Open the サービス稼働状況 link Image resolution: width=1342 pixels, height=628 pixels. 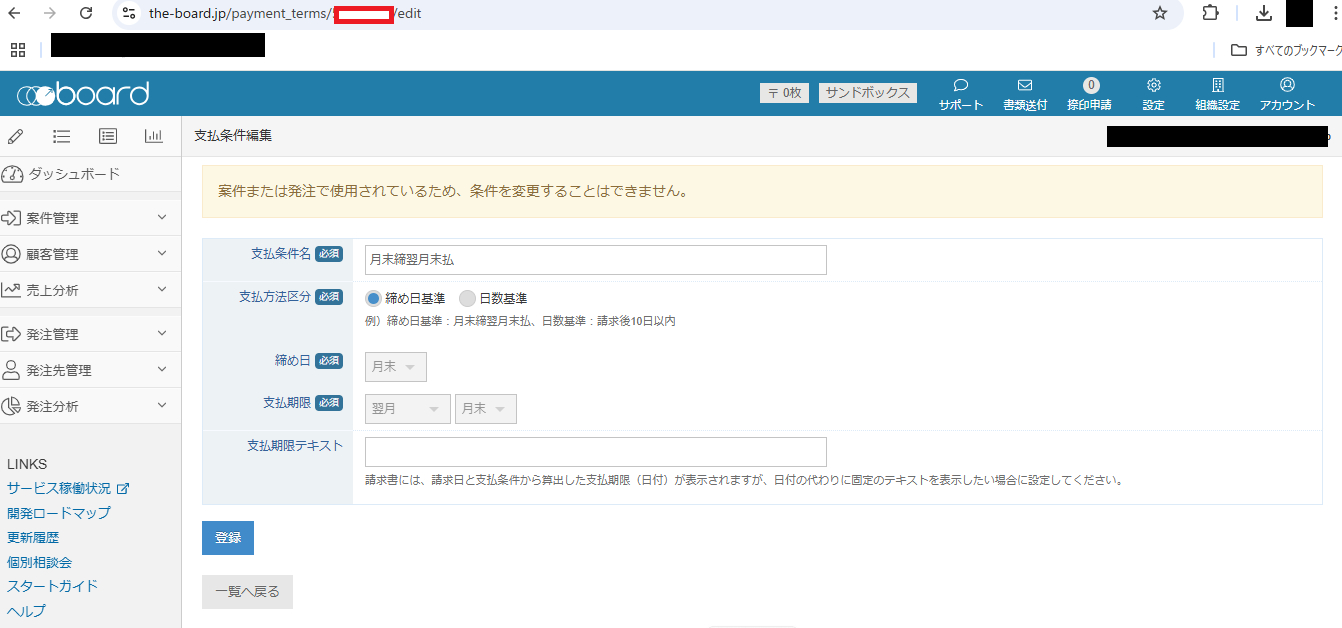59,489
